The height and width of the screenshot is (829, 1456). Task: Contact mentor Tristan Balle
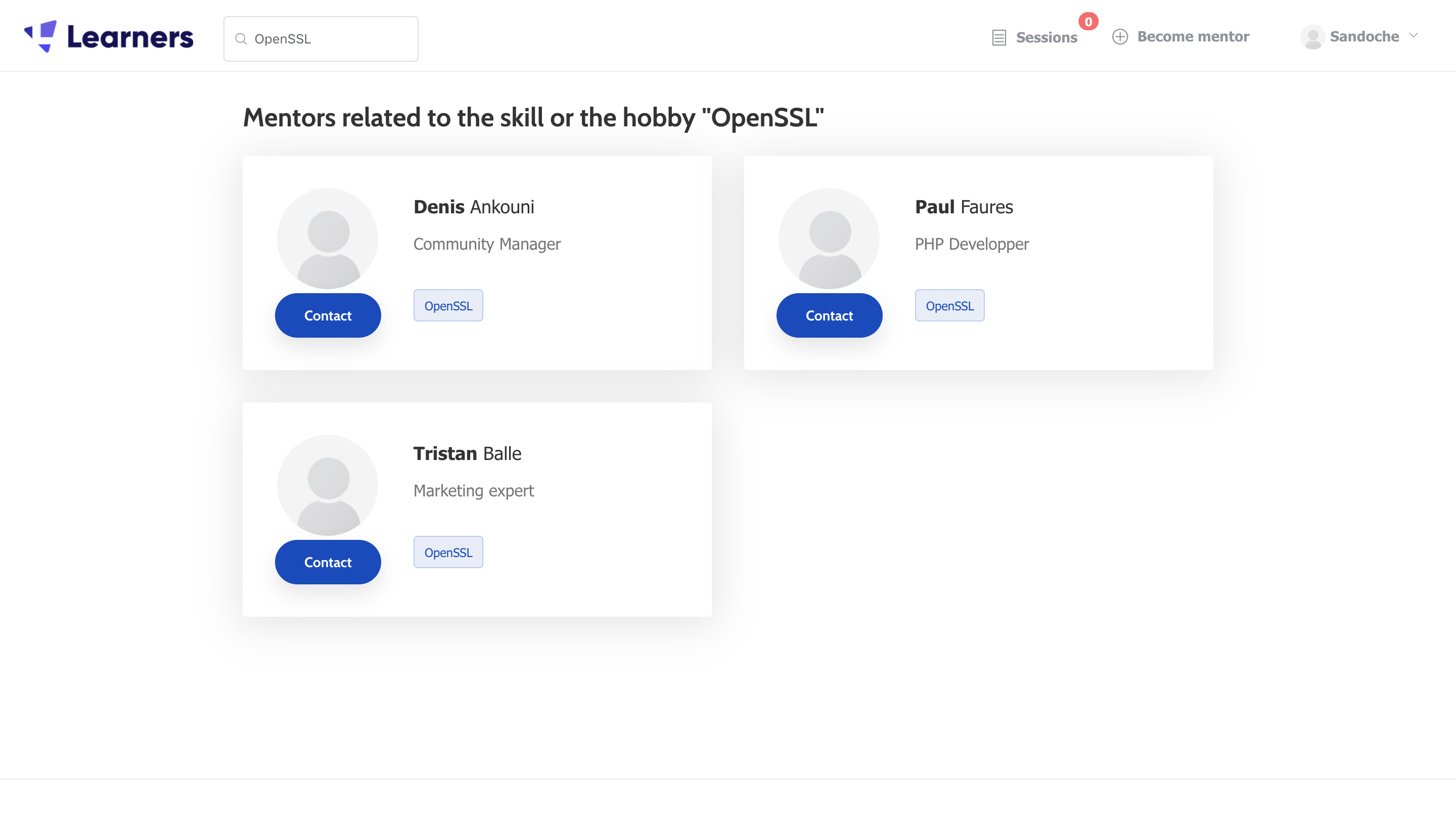tap(328, 562)
